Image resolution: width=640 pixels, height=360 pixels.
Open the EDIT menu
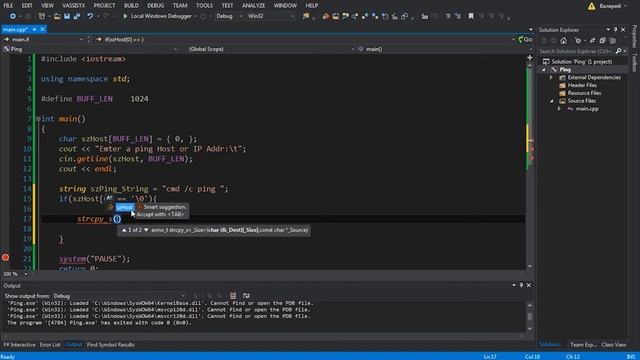click(x=27, y=6)
